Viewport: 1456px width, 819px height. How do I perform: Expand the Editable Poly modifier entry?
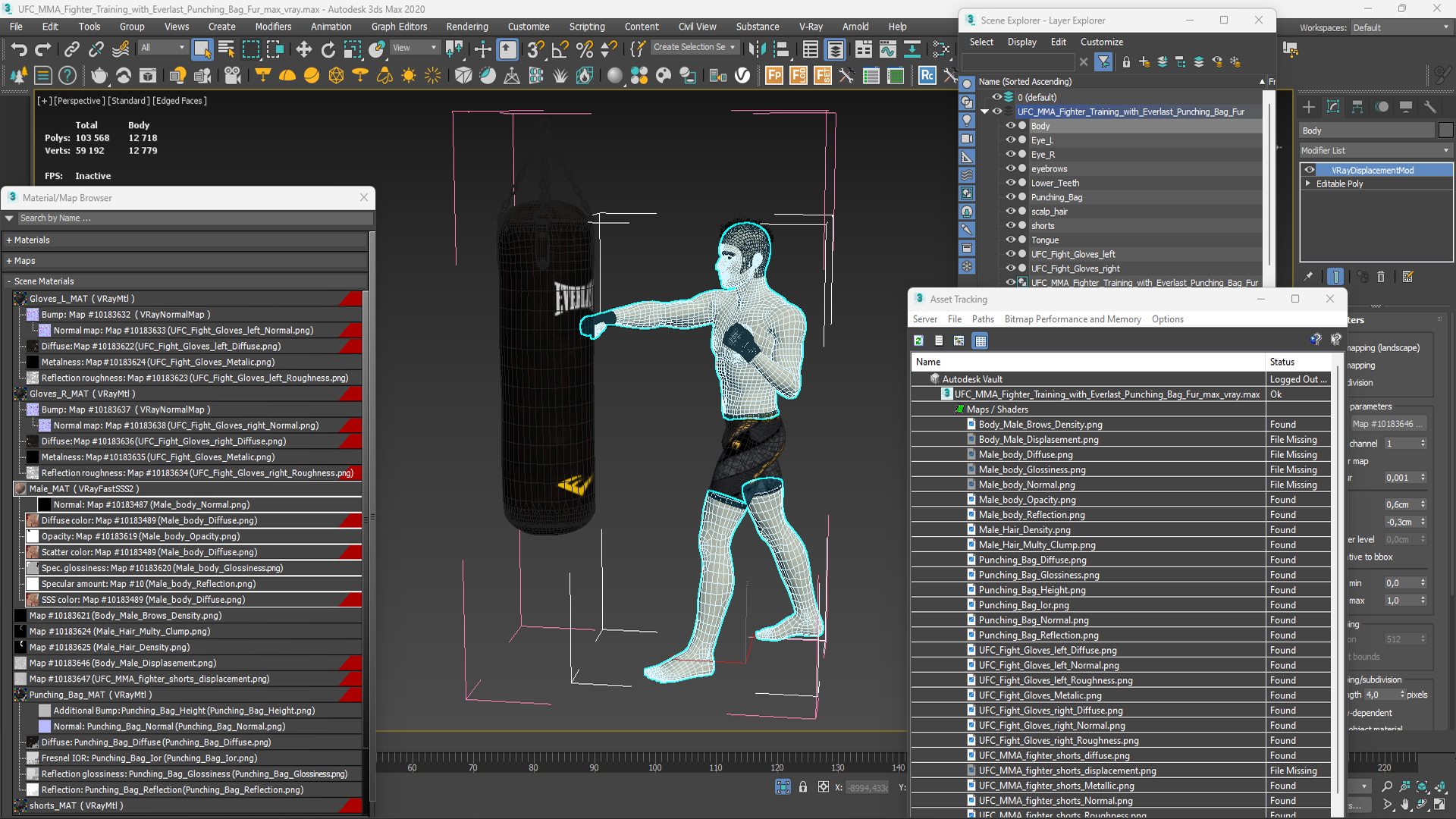(1307, 184)
